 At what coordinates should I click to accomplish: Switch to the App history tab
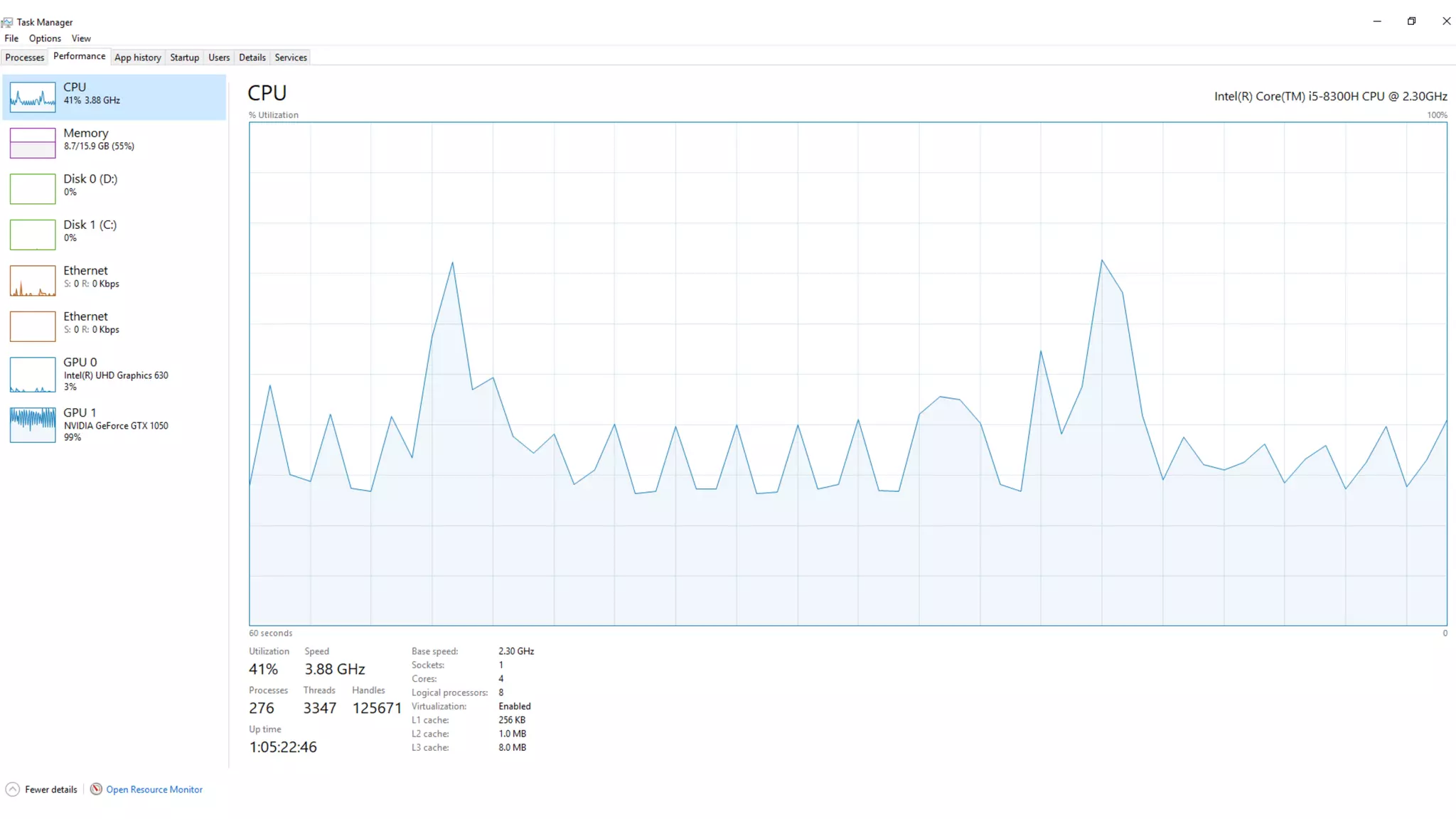[138, 58]
